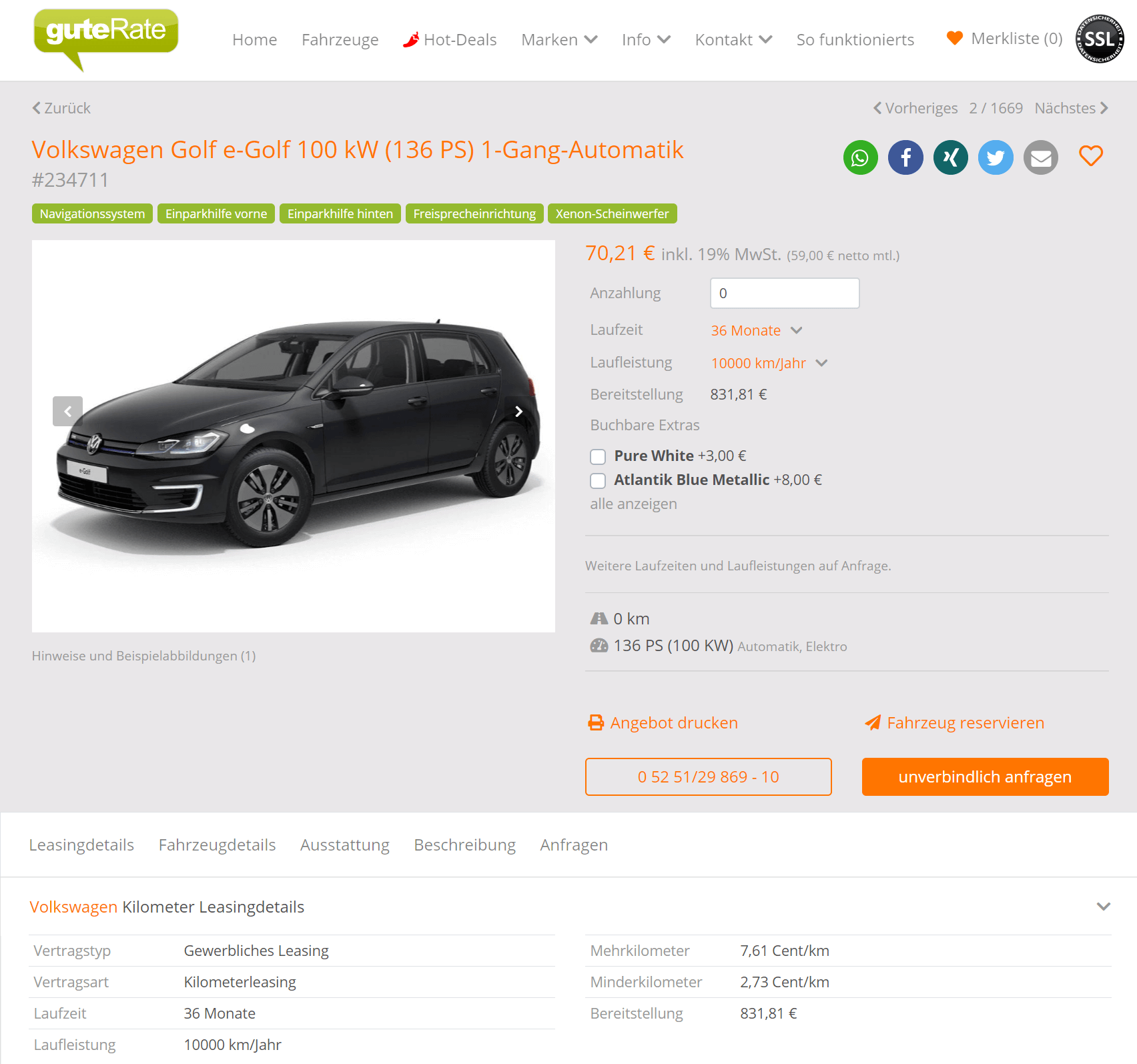
Task: Switch to Anfragen tab
Action: point(574,845)
